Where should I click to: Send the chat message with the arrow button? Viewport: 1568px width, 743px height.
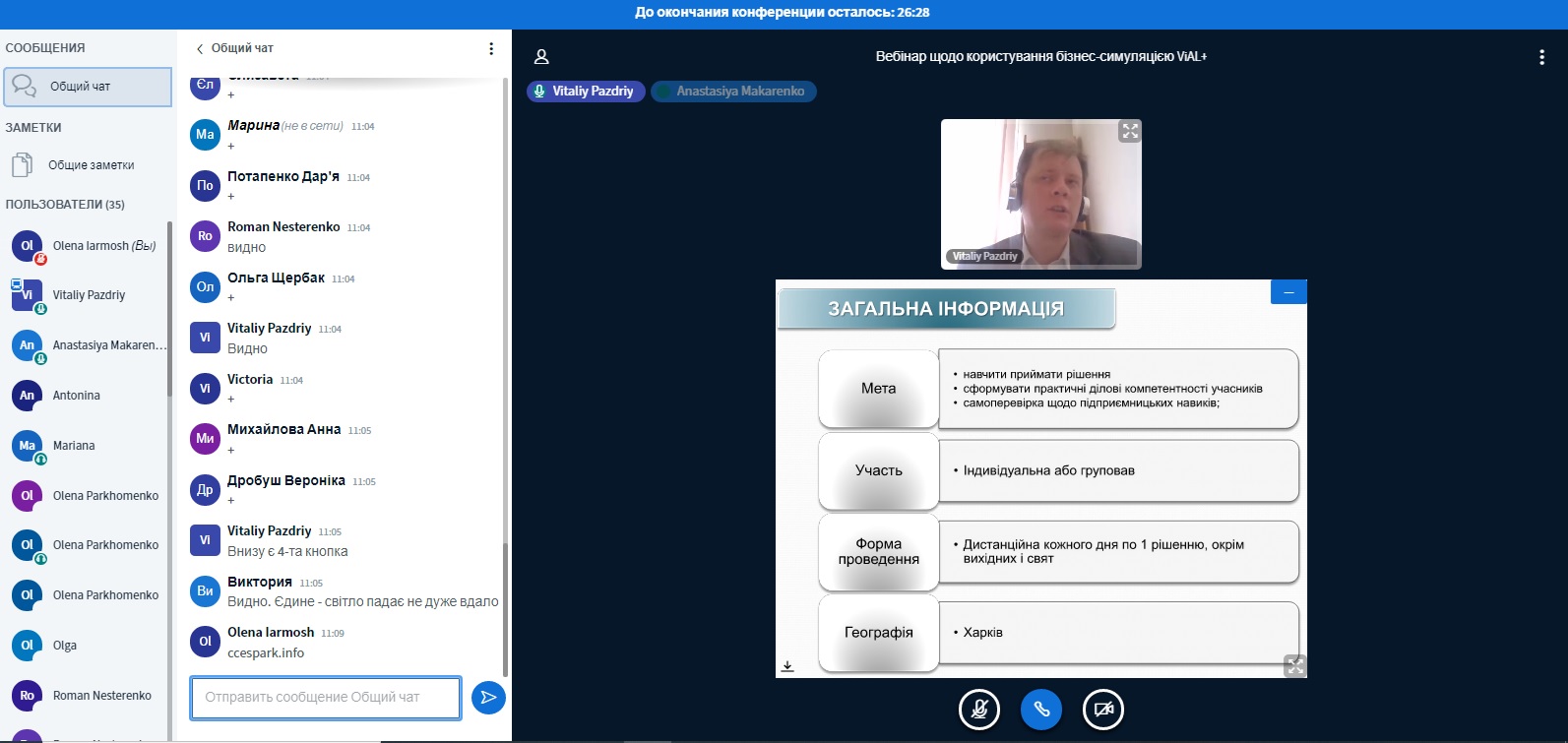pos(488,698)
